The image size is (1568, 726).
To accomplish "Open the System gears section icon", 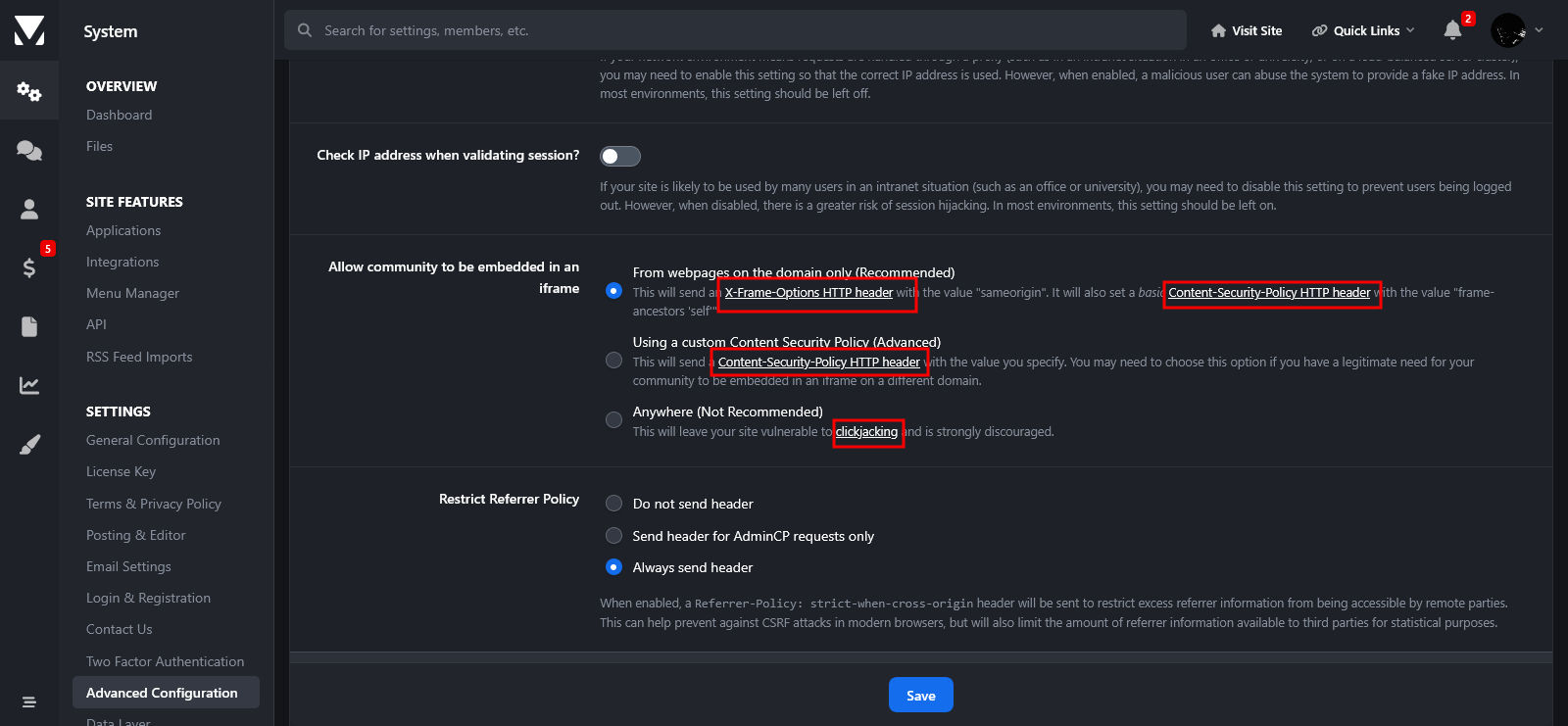I will 29,92.
